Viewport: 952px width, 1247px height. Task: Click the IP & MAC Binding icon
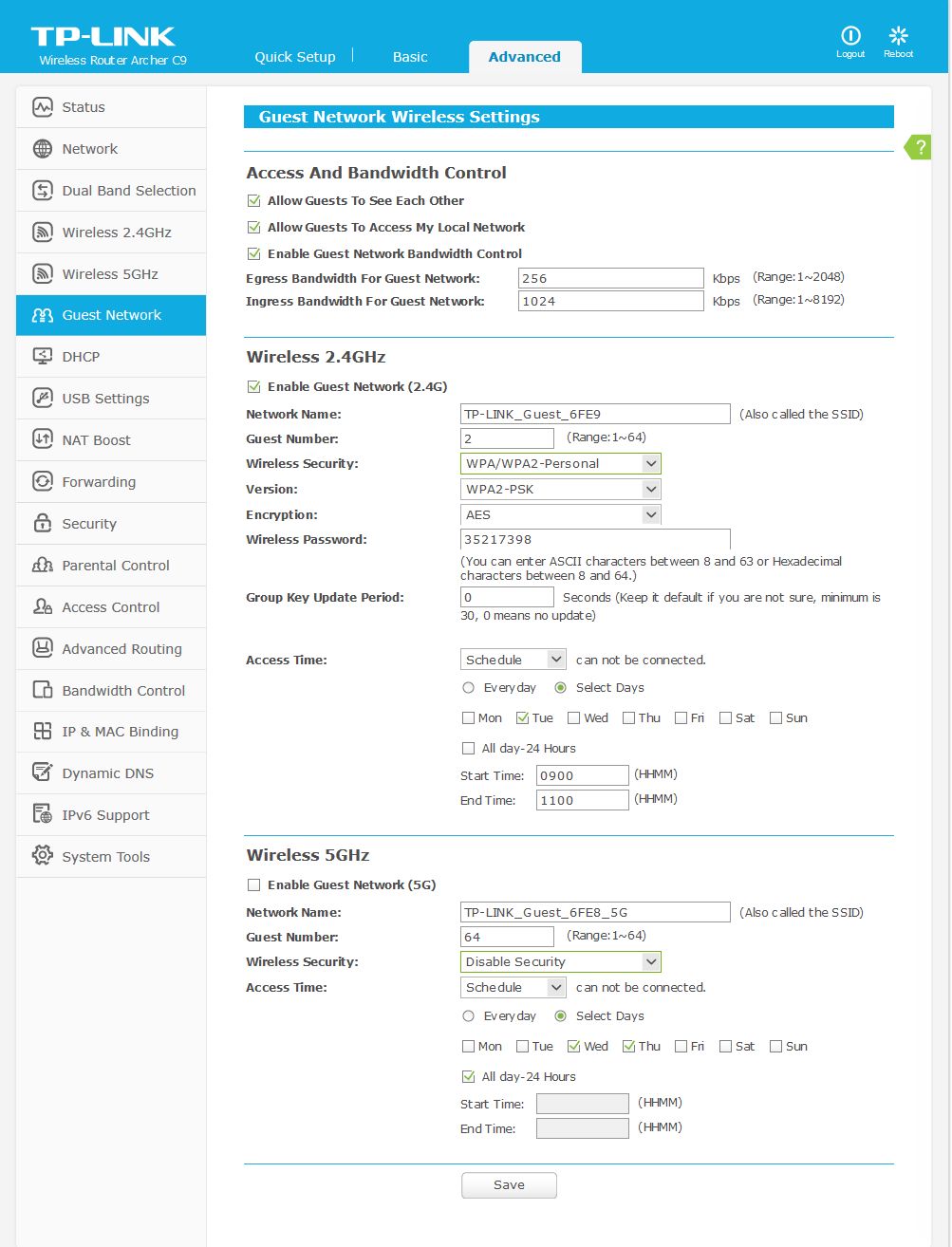[43, 732]
